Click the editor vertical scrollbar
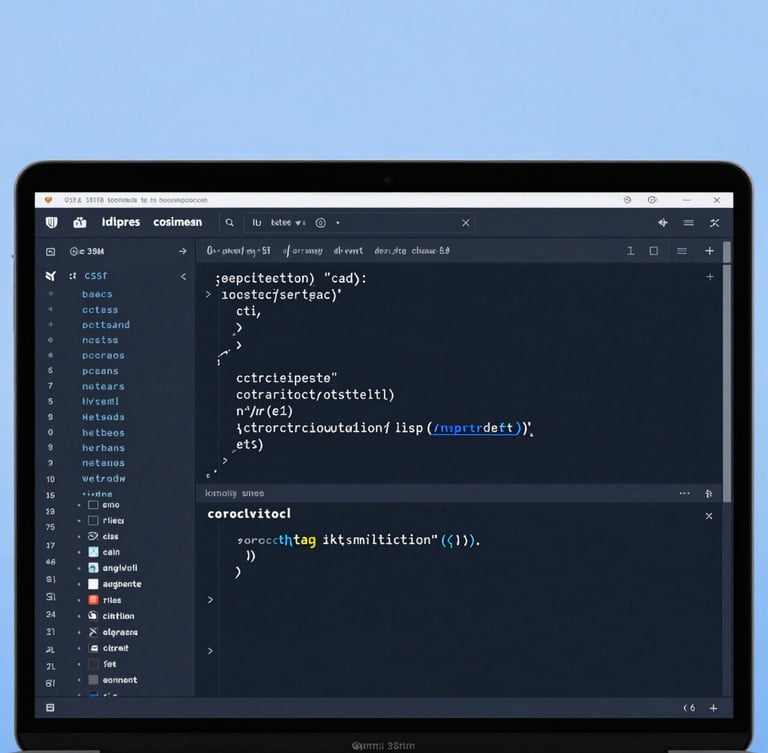Image resolution: width=768 pixels, height=753 pixels. click(727, 384)
